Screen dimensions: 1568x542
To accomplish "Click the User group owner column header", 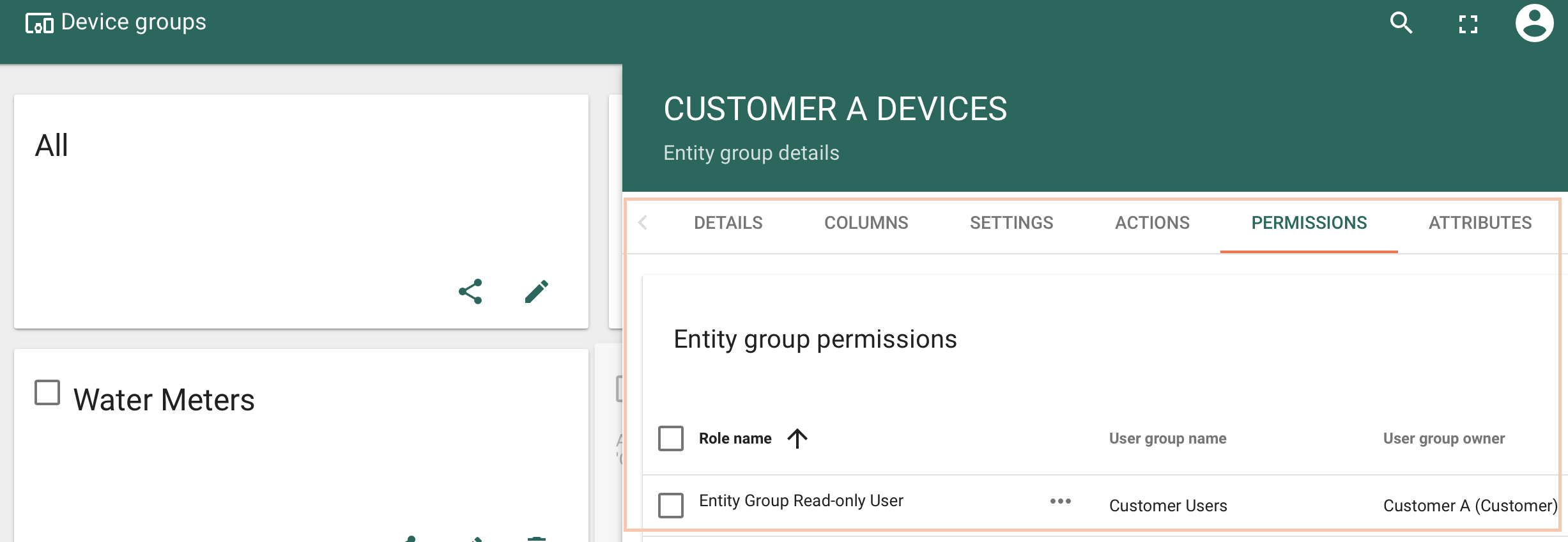I will pyautogui.click(x=1444, y=438).
